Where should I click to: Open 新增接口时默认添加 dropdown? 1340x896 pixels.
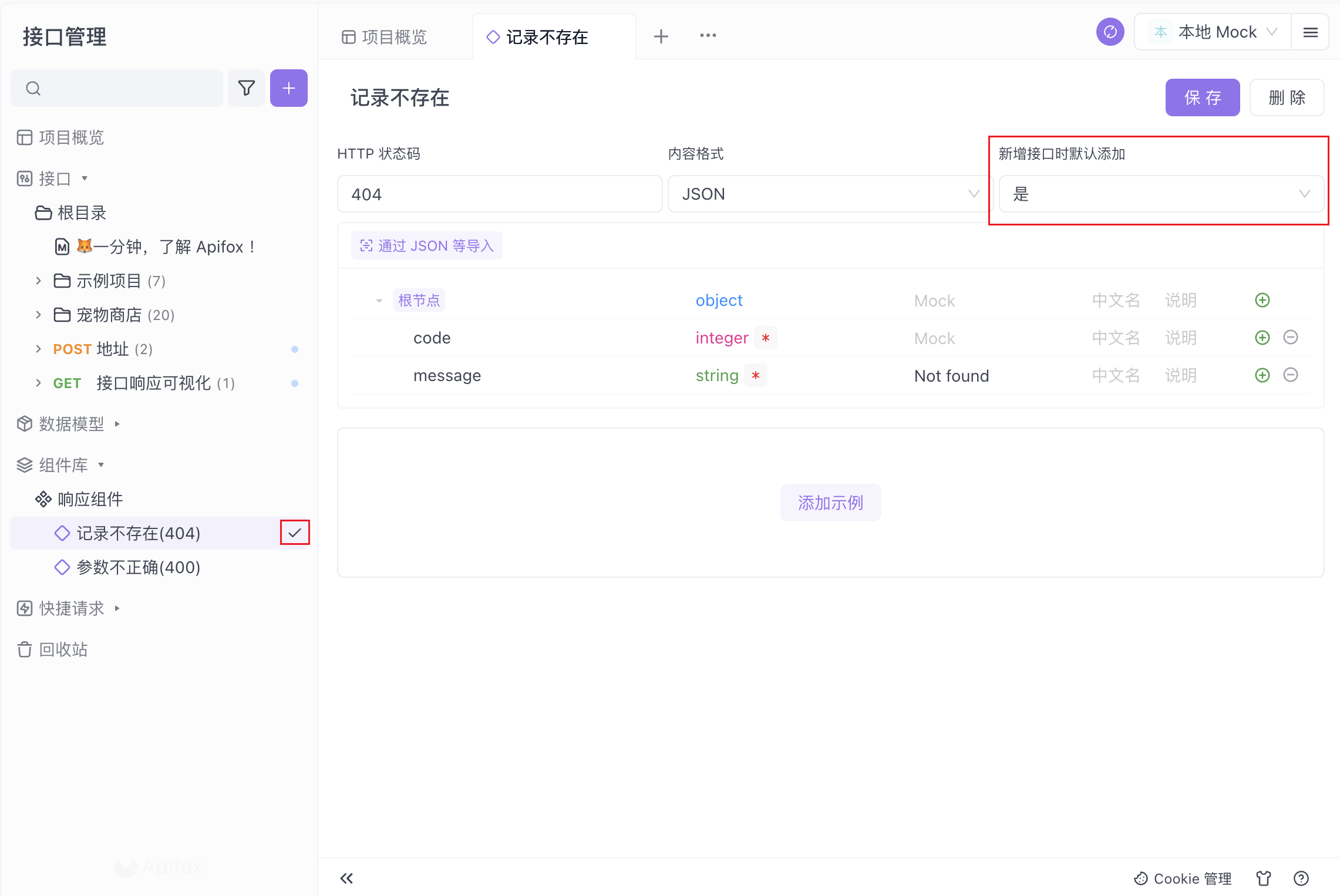[1160, 194]
